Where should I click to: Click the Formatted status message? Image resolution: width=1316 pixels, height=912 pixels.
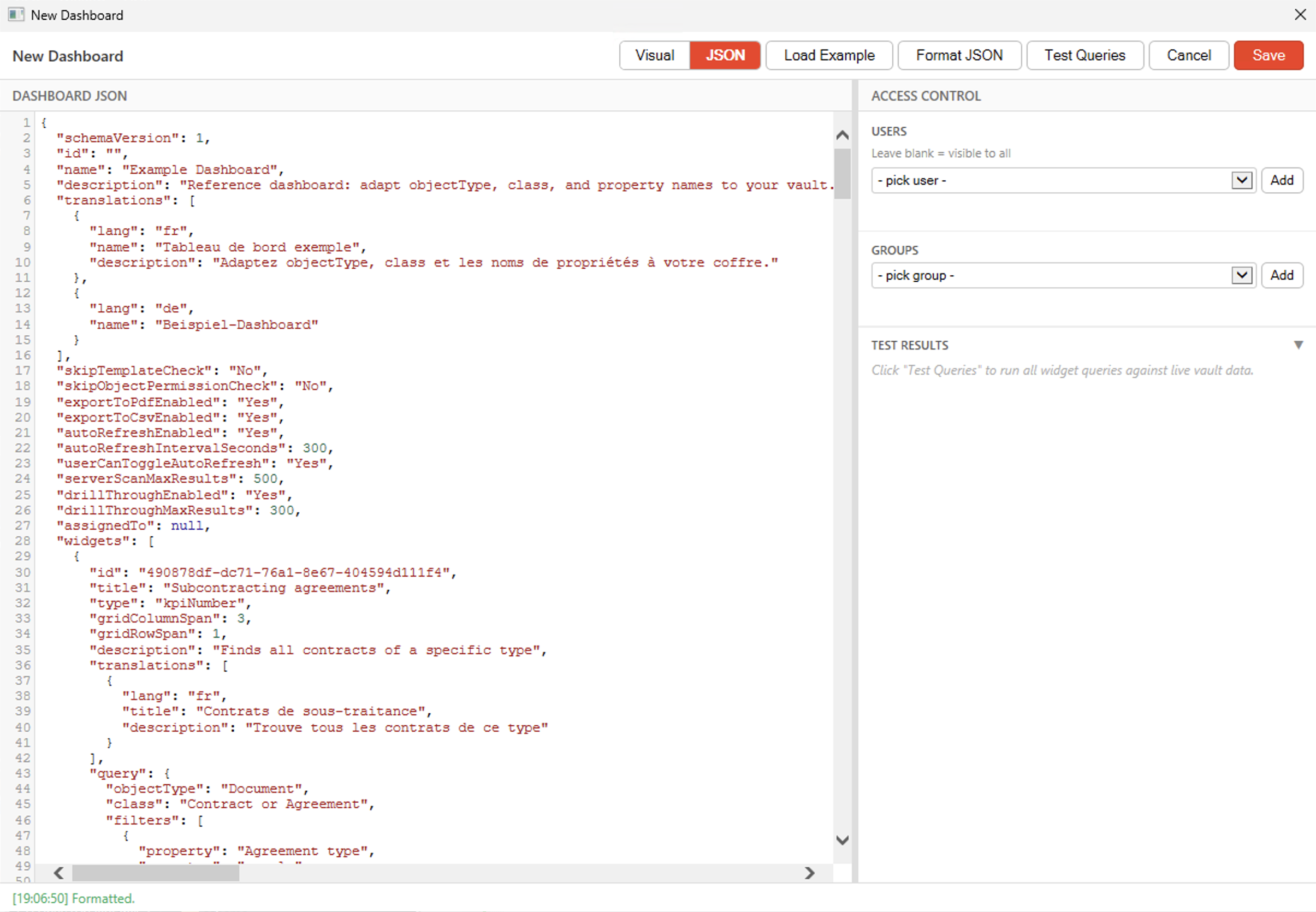click(x=74, y=899)
